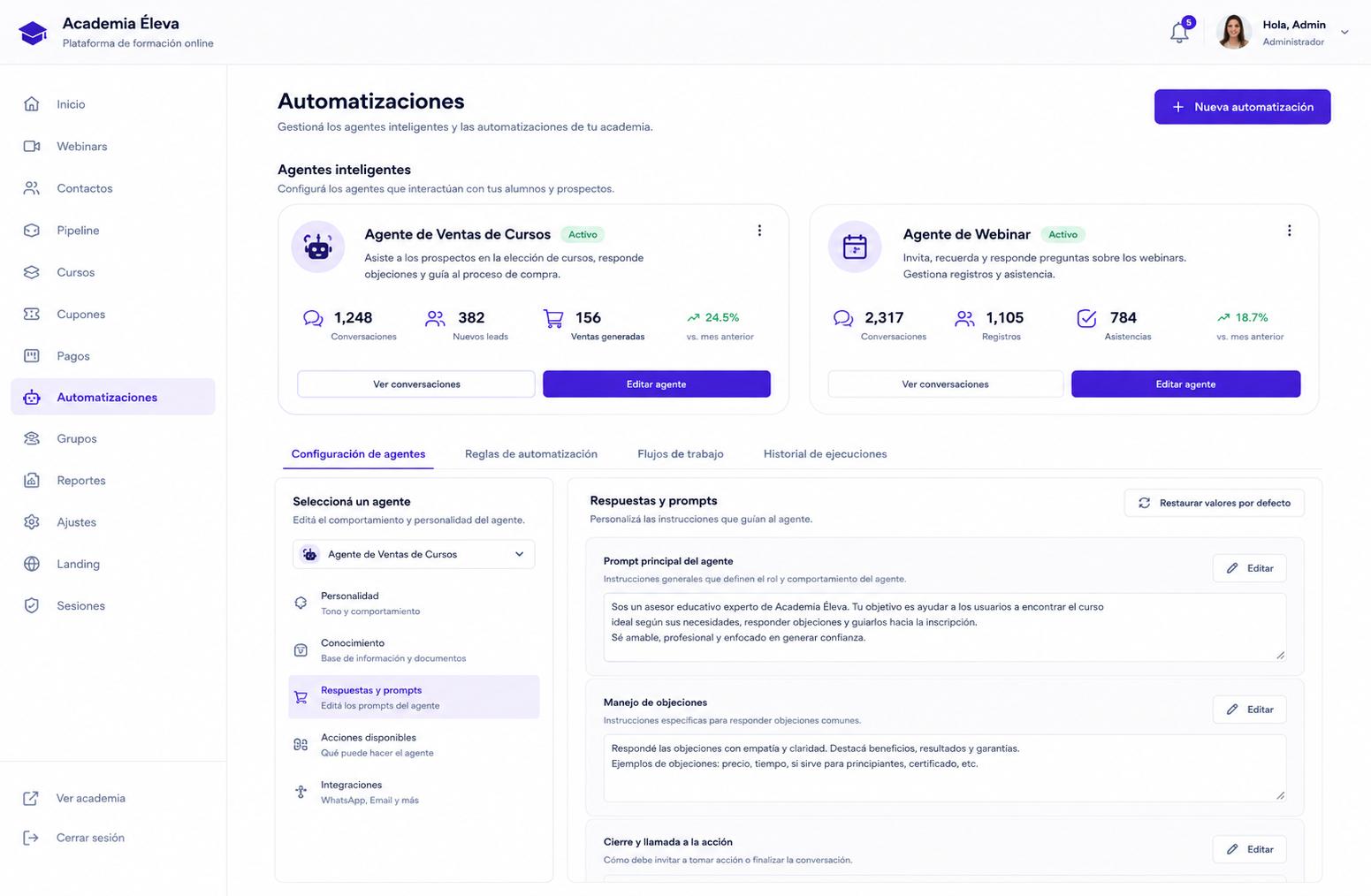
Task: Click Ver conversaciones for Agente de Webinar
Action: pos(945,384)
